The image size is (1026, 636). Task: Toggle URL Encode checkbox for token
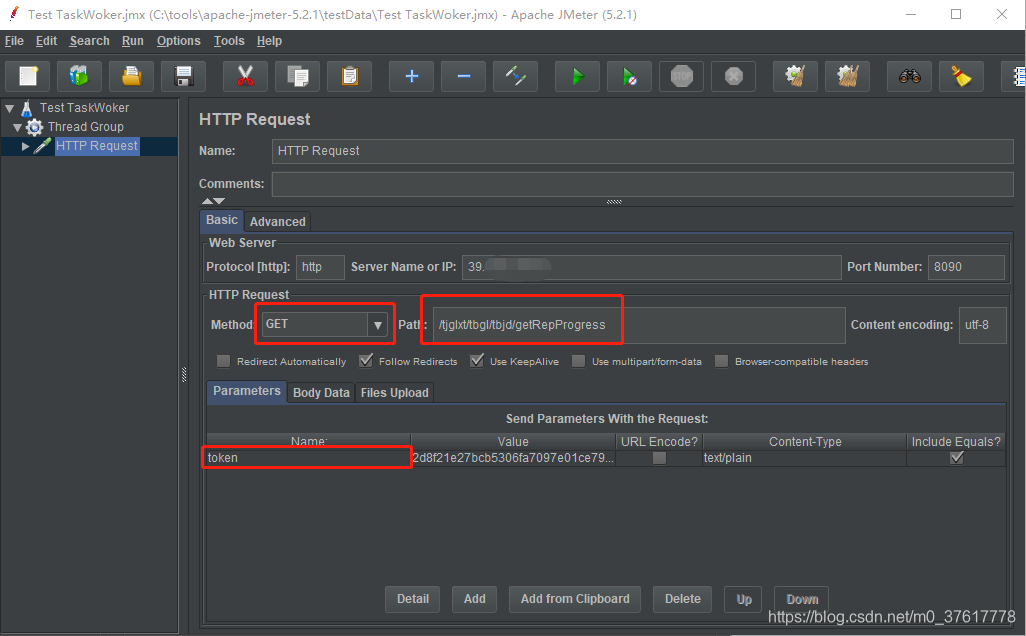660,458
